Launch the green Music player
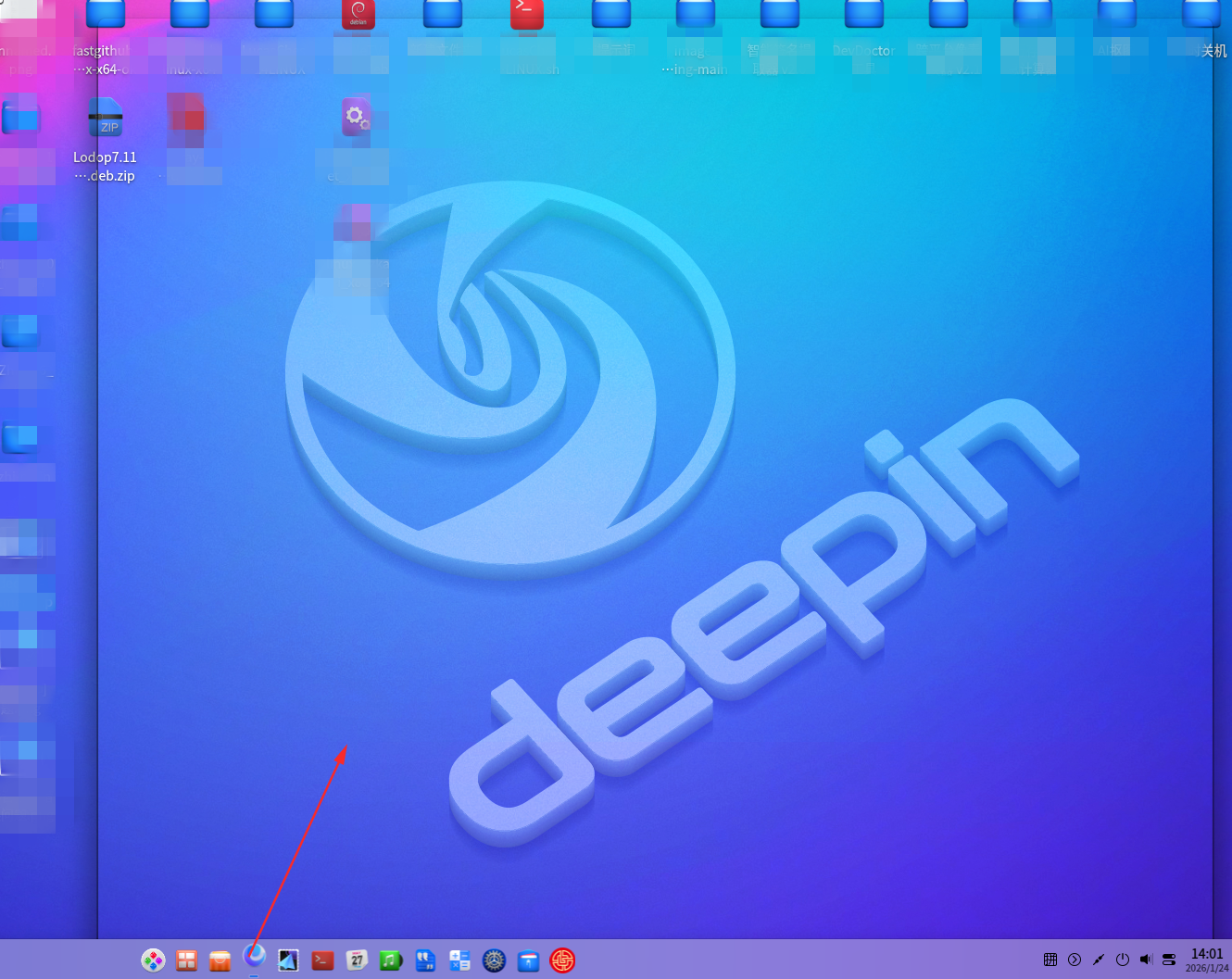Screen dimensions: 1232x979 [391, 960]
